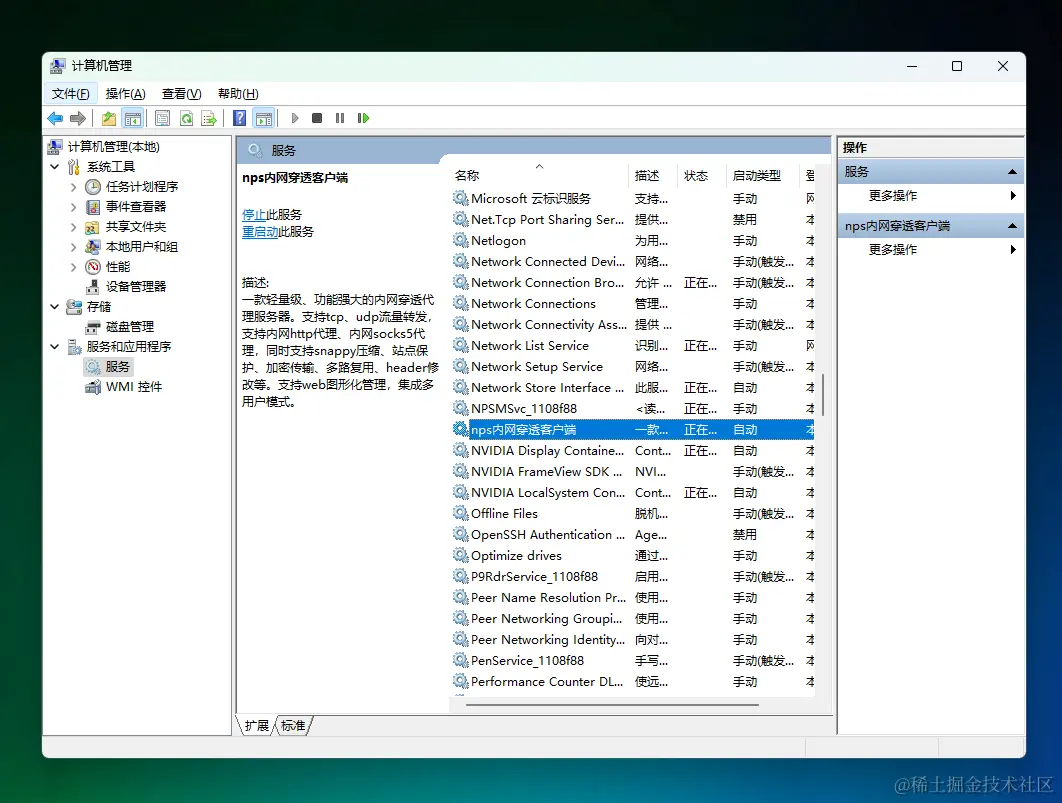This screenshot has height=803, width=1062.
Task: Collapse the nps内网穿透客户端 actions section
Action: tap(1012, 226)
